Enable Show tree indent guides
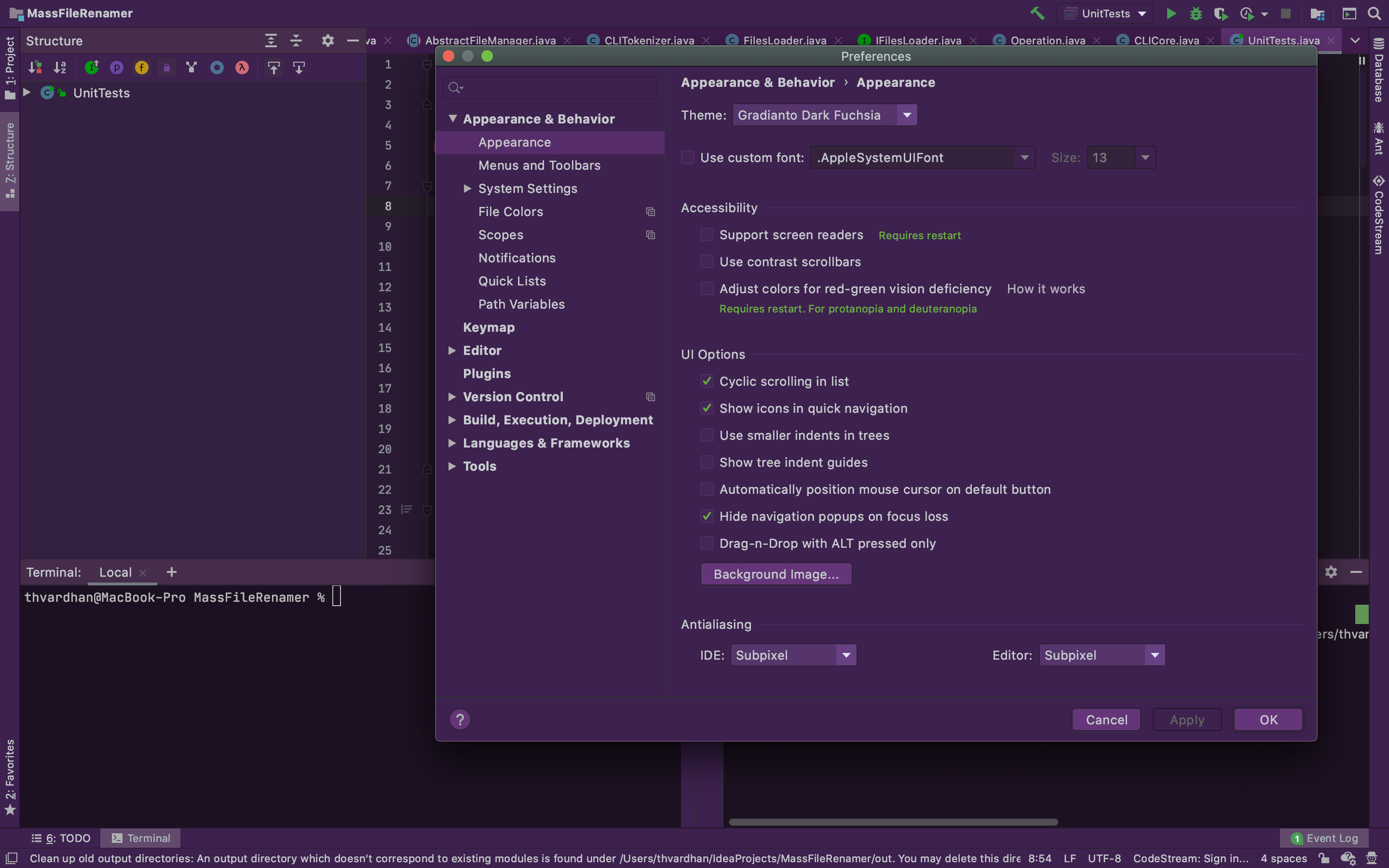Image resolution: width=1389 pixels, height=868 pixels. 707,462
